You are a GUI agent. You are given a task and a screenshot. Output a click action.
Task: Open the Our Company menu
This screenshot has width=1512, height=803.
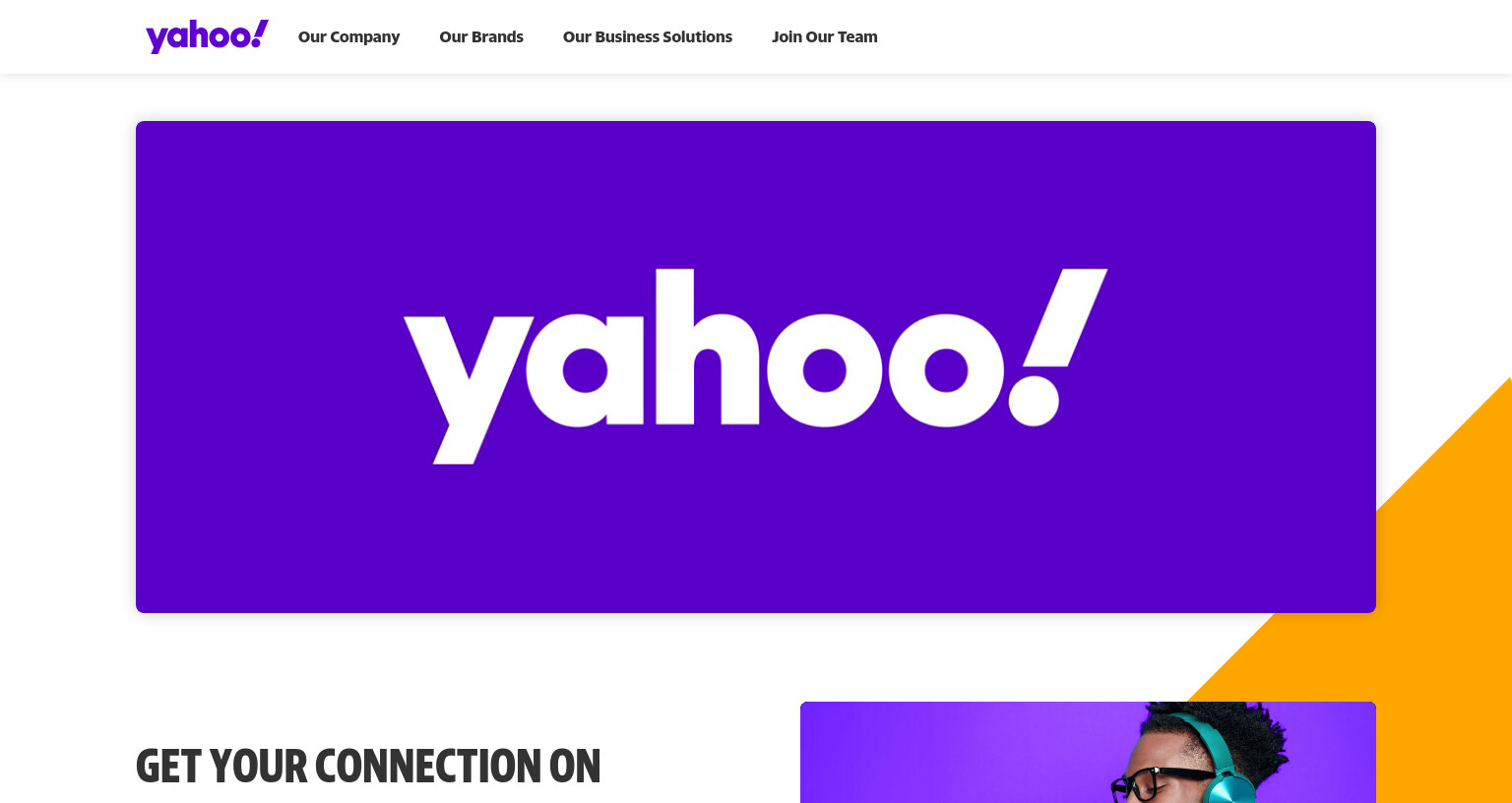(348, 37)
